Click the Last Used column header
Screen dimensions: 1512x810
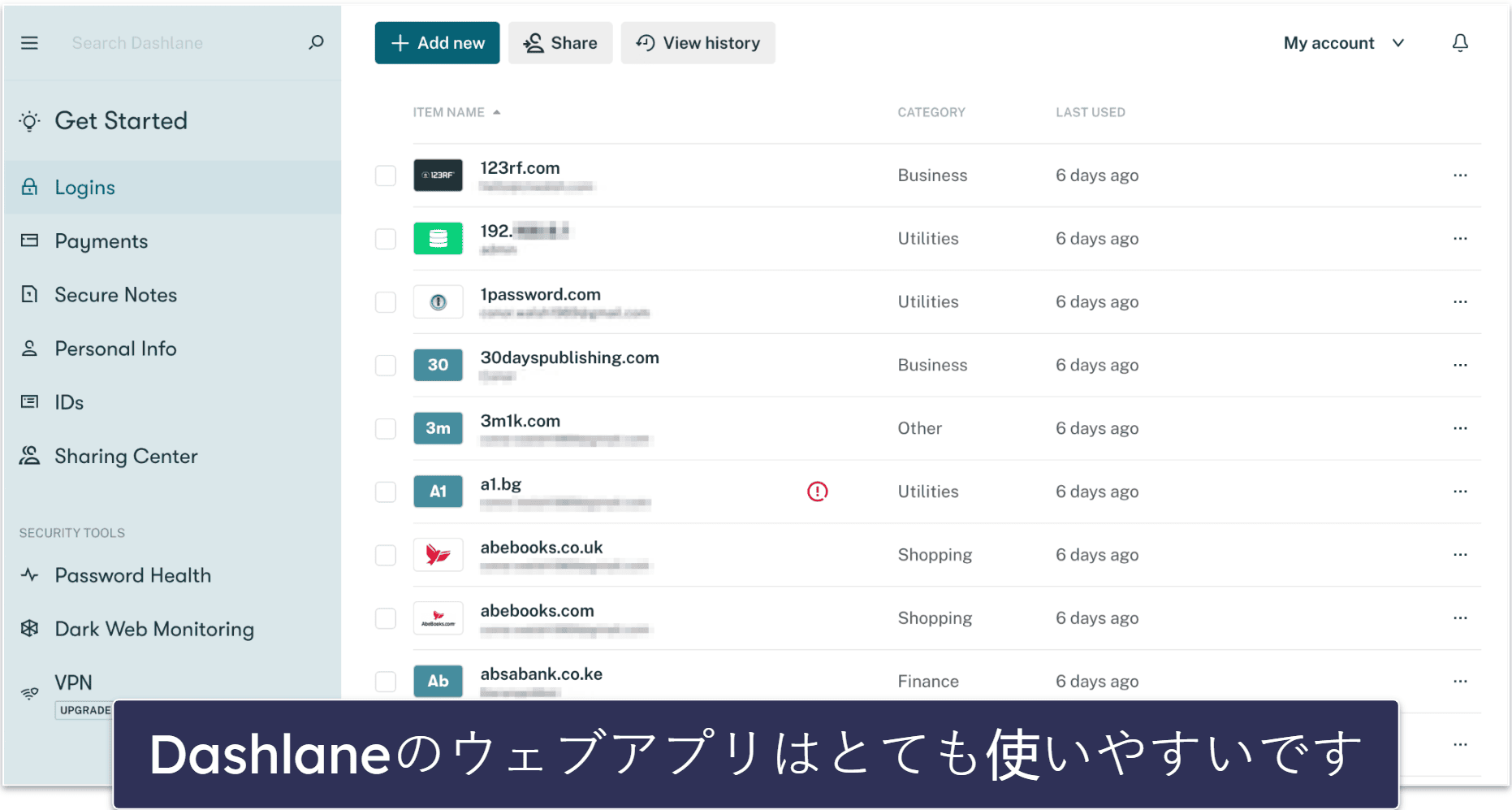click(1091, 112)
